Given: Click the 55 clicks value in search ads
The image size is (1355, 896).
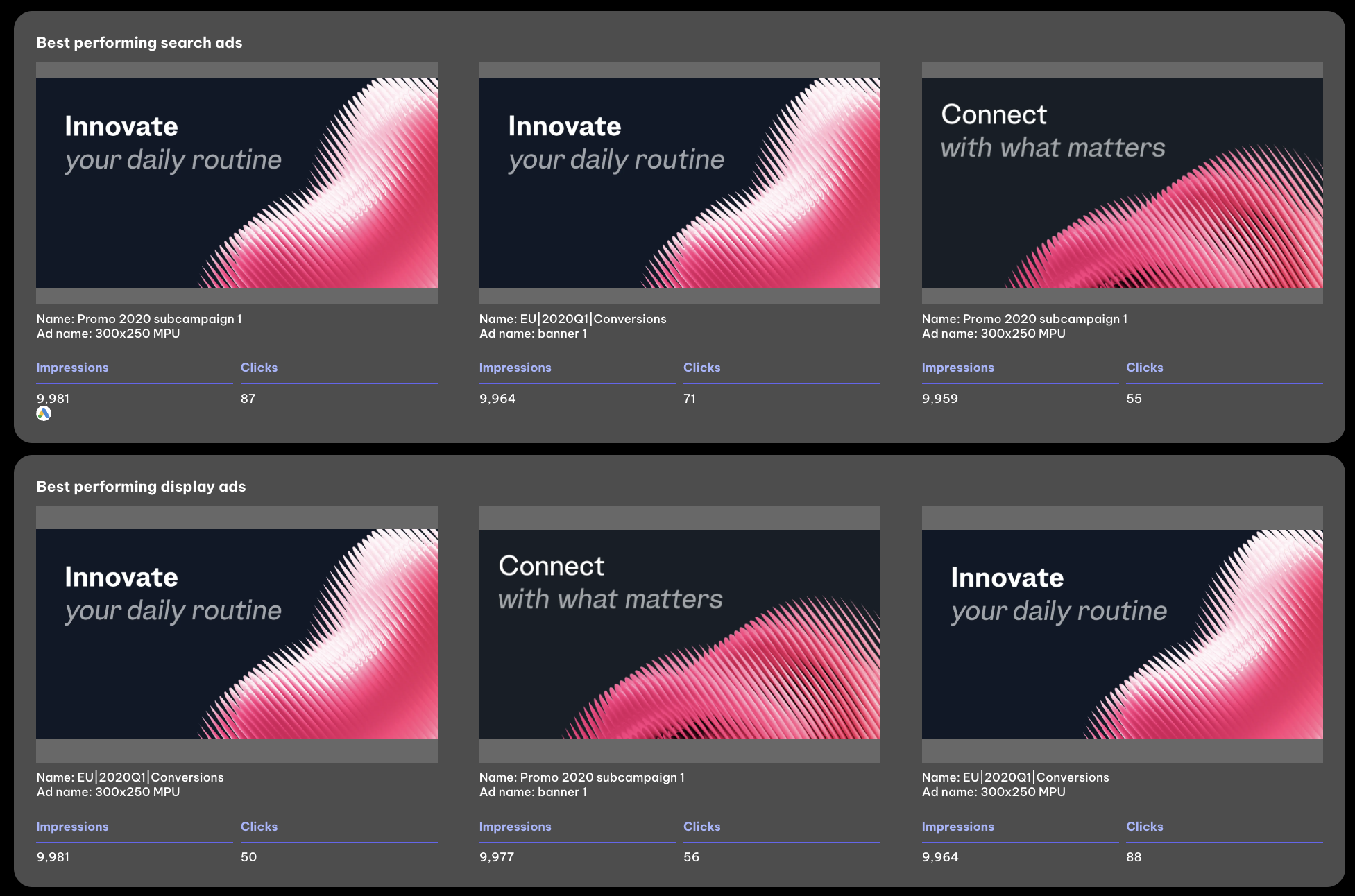Looking at the screenshot, I should (x=1134, y=399).
